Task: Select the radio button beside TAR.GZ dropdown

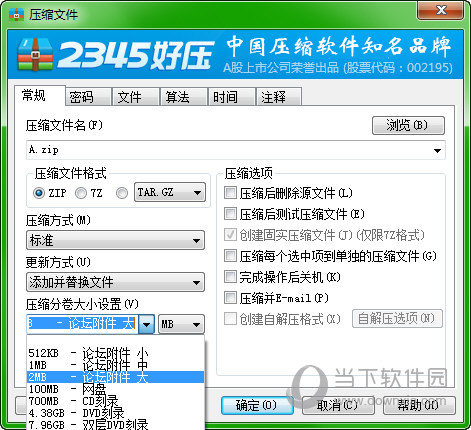Action: click(x=122, y=193)
